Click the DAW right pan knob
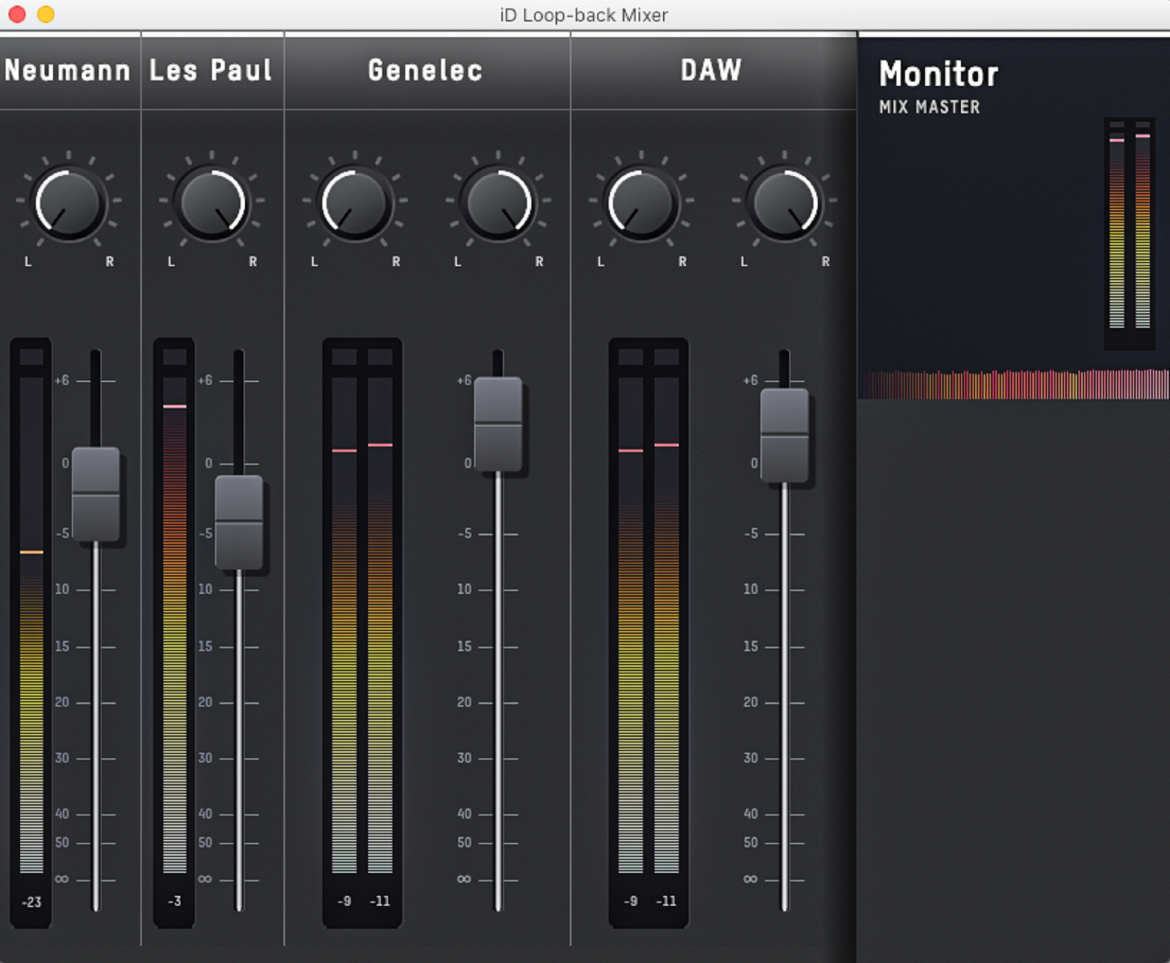Image resolution: width=1170 pixels, height=963 pixels. pos(784,204)
